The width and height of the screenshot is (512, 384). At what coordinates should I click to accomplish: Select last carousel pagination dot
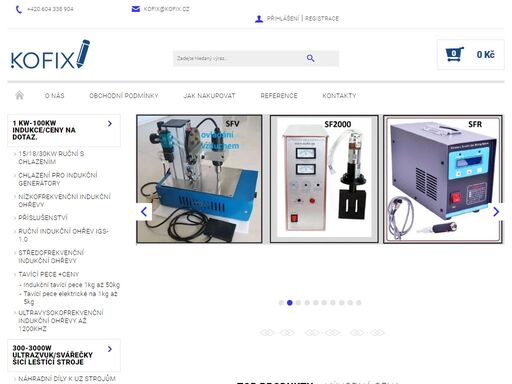click(359, 303)
